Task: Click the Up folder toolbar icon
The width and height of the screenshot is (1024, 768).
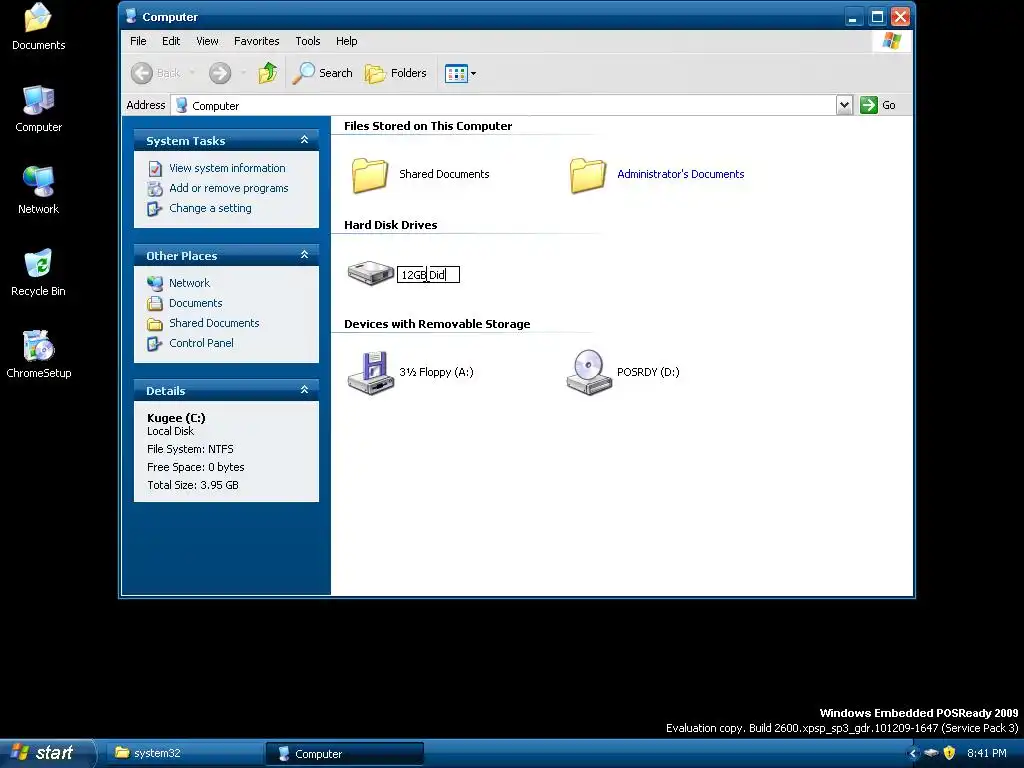Action: click(x=268, y=73)
